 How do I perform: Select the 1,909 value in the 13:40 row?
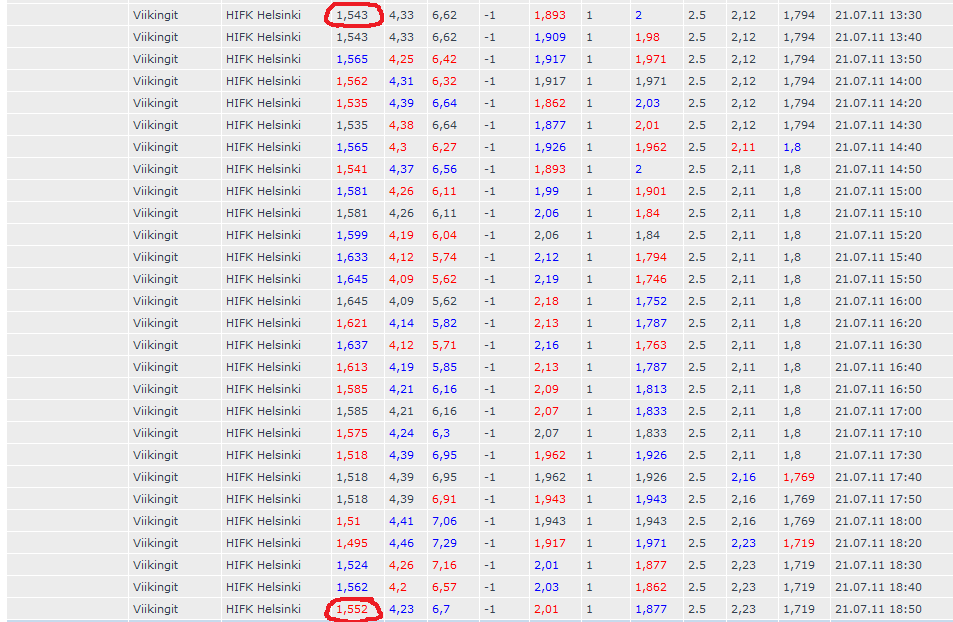point(549,37)
